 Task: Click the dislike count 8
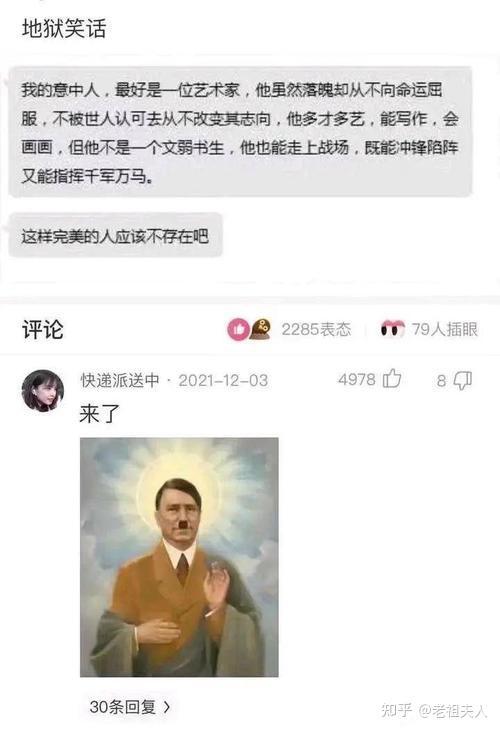[x=441, y=381]
